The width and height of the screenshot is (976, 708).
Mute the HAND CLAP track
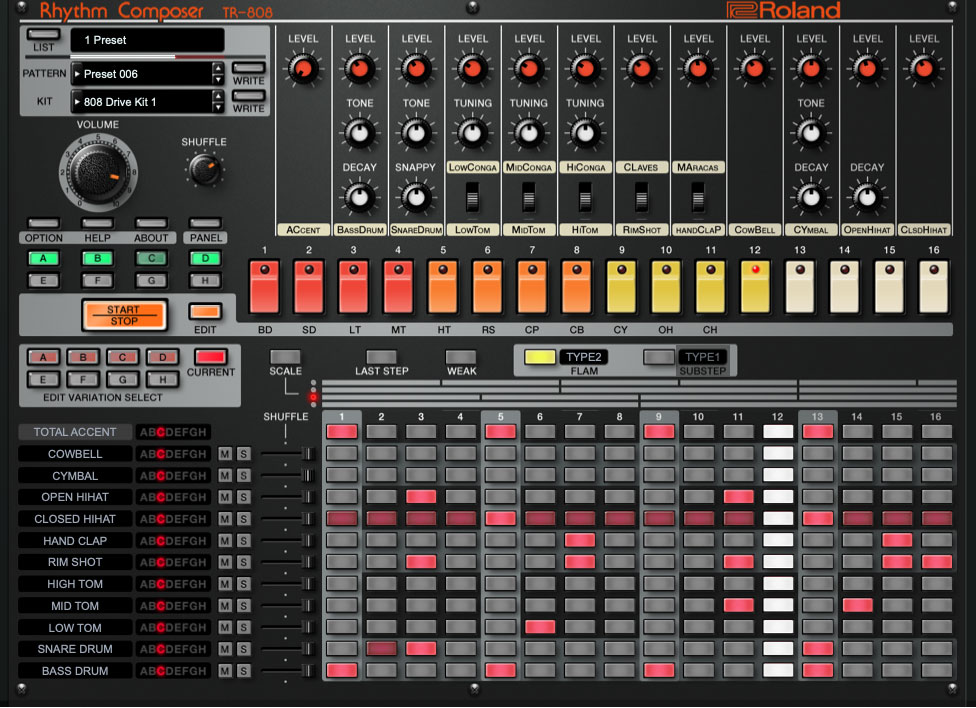tap(225, 540)
